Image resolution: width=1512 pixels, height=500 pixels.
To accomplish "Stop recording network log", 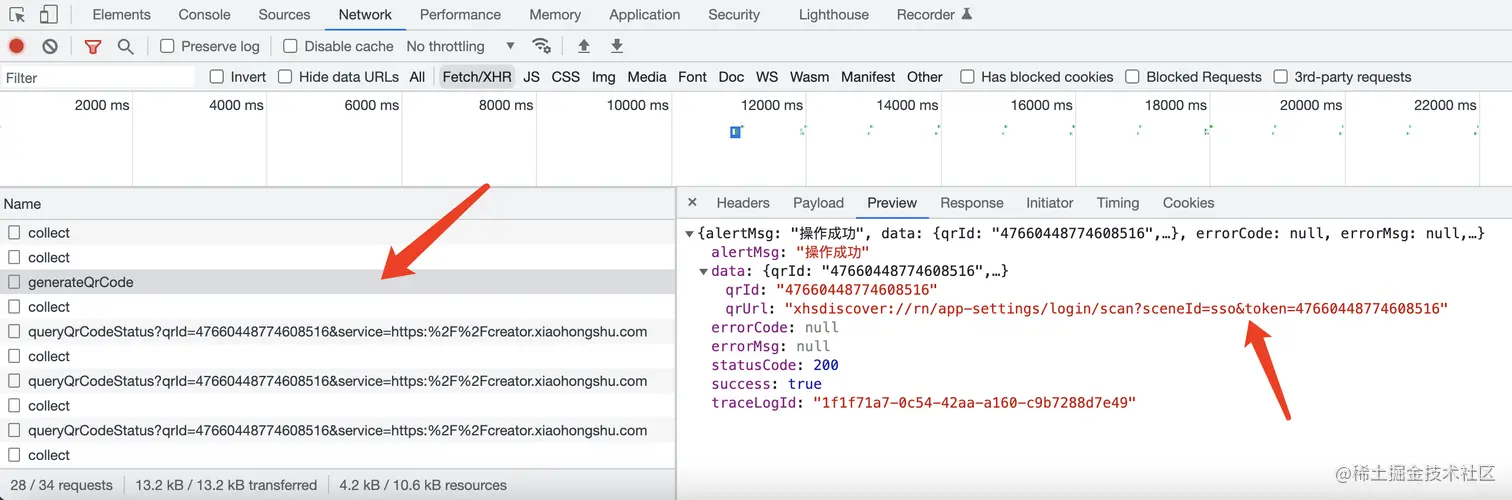I will tap(17, 46).
